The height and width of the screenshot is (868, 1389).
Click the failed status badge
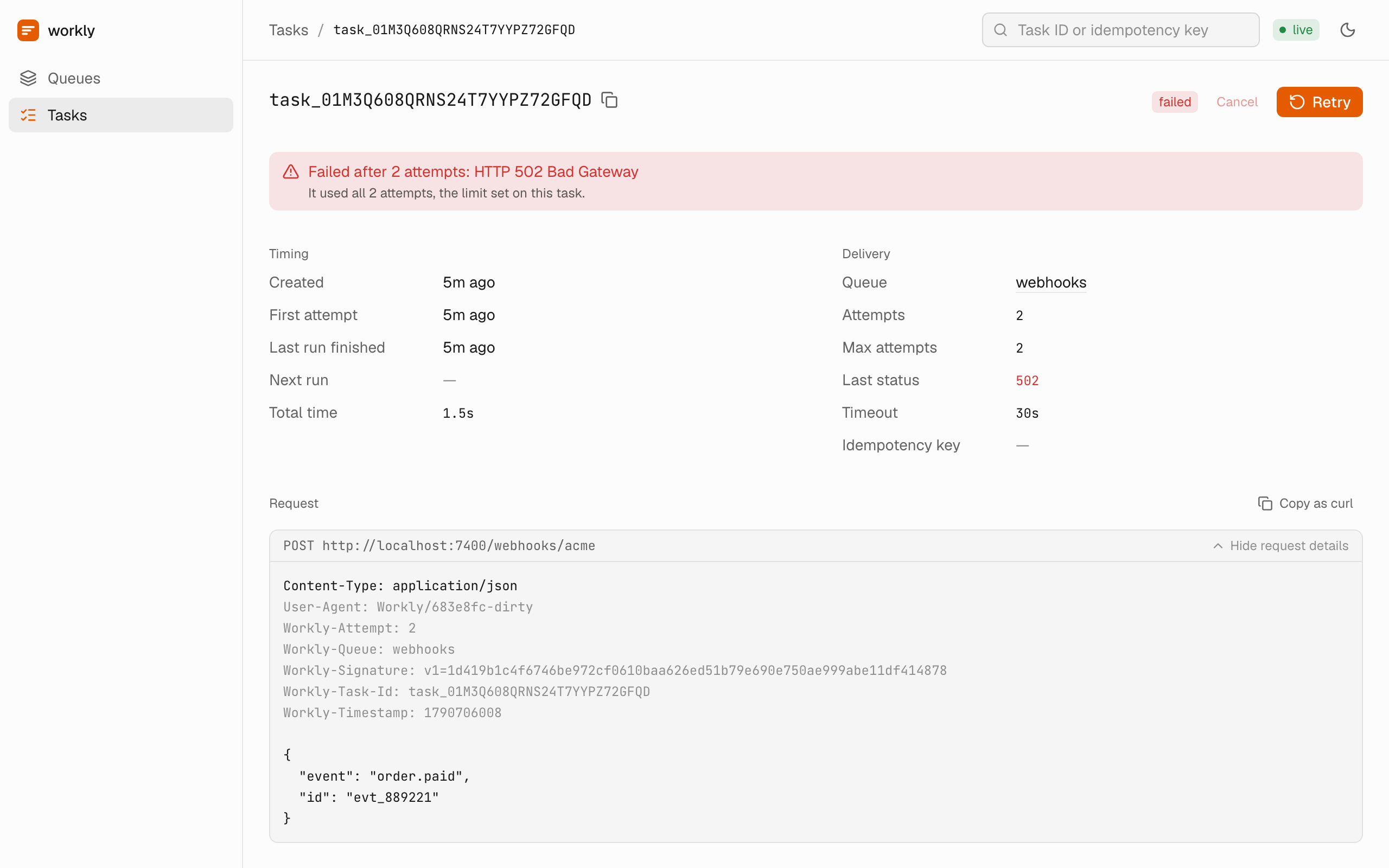(1174, 102)
